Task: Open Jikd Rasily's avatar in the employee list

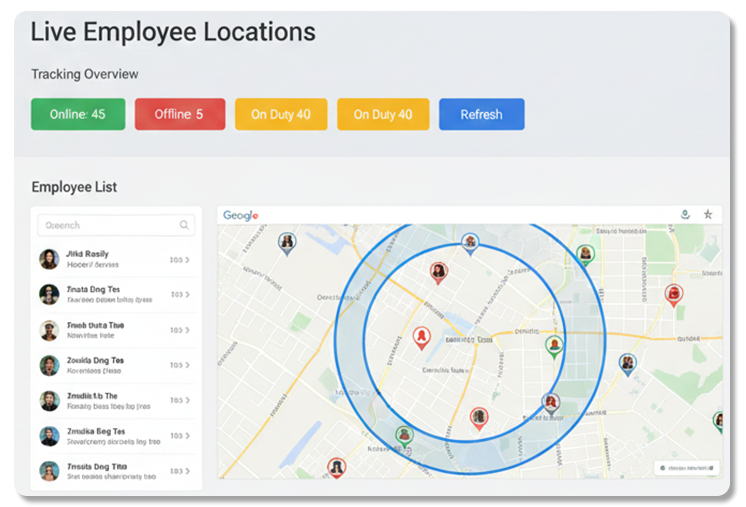Action: (x=49, y=259)
